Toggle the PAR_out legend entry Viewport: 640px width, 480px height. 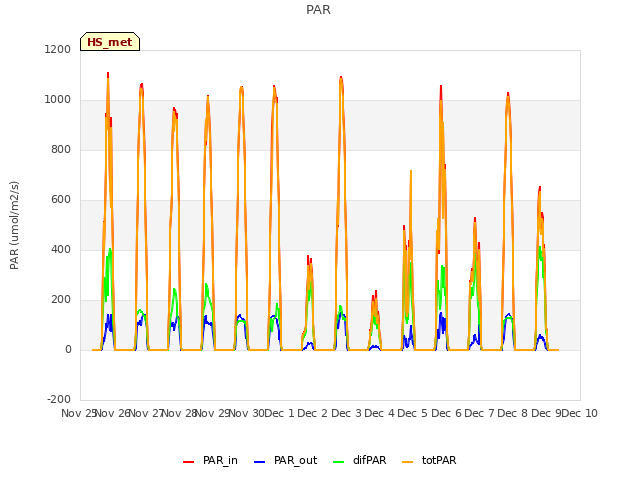(285, 460)
